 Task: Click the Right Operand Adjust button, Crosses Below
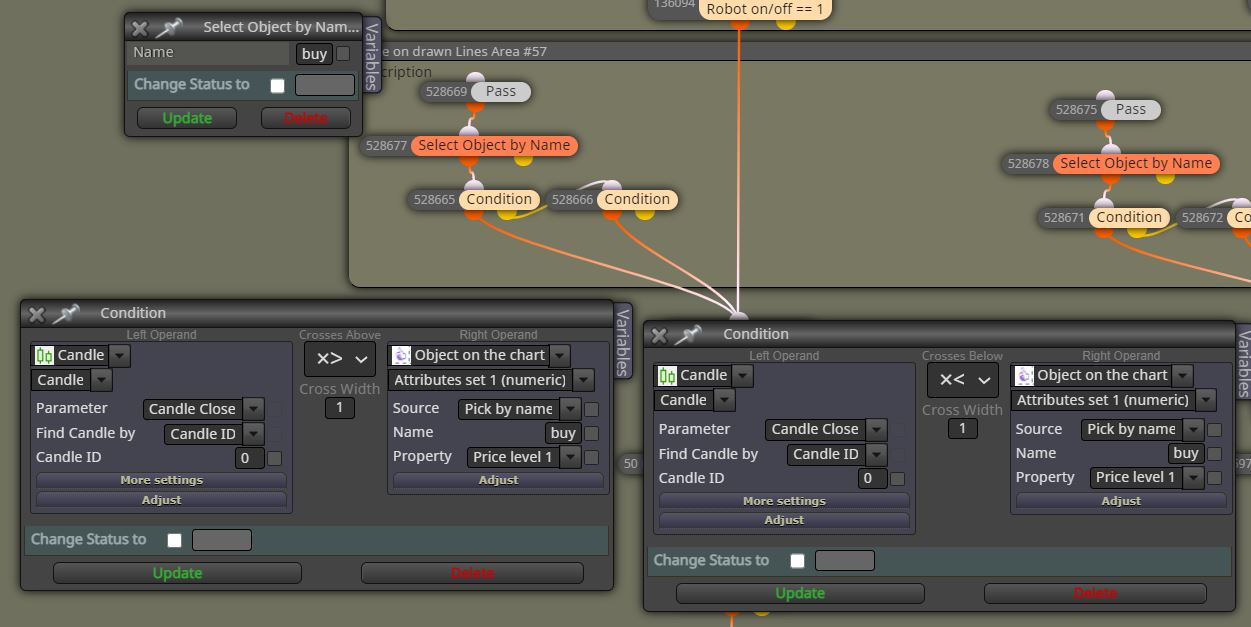(x=1121, y=501)
